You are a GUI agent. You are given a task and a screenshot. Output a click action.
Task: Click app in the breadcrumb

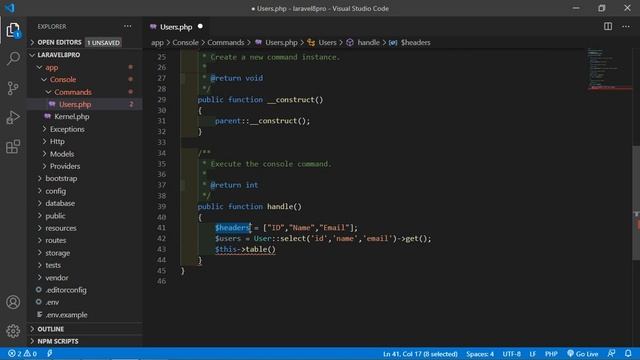click(x=157, y=42)
